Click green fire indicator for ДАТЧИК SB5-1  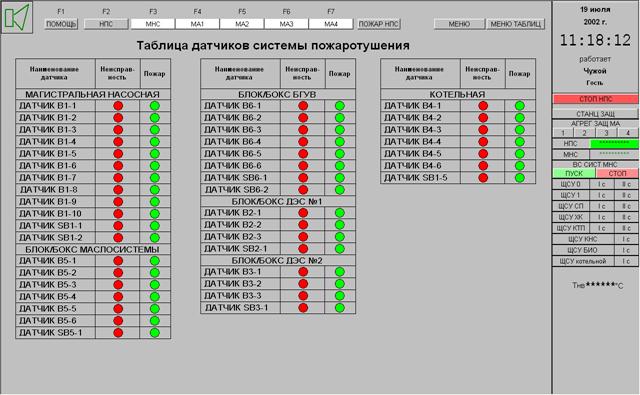(155, 333)
